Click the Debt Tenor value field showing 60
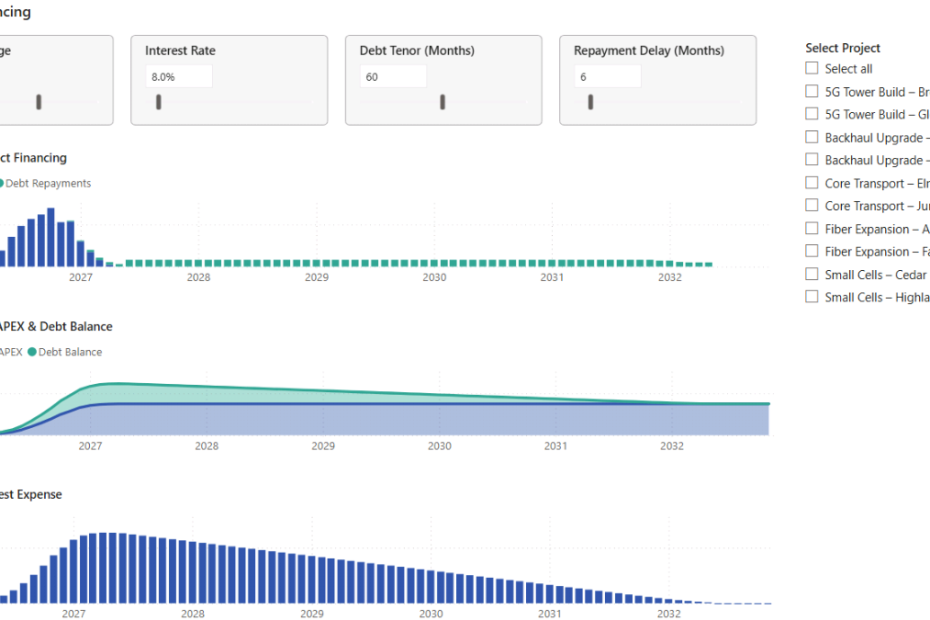930x620 pixels. click(392, 75)
